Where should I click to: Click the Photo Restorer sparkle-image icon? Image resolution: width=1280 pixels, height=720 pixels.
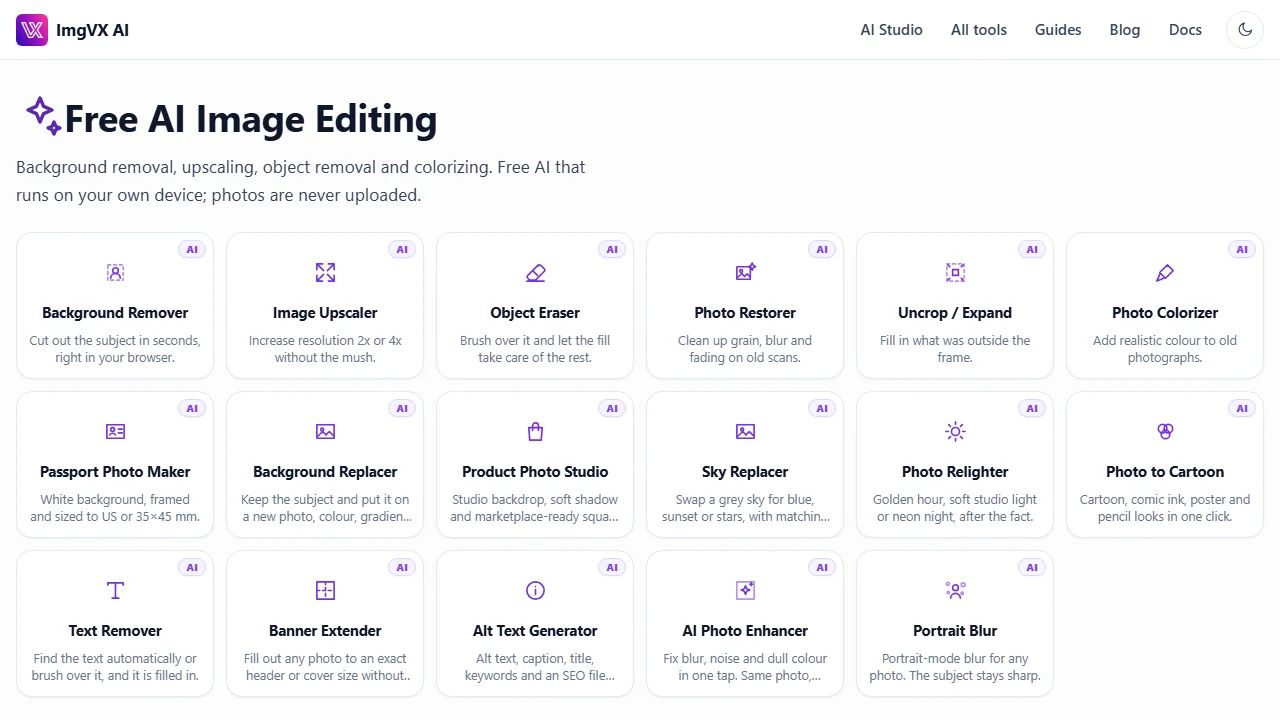click(745, 273)
